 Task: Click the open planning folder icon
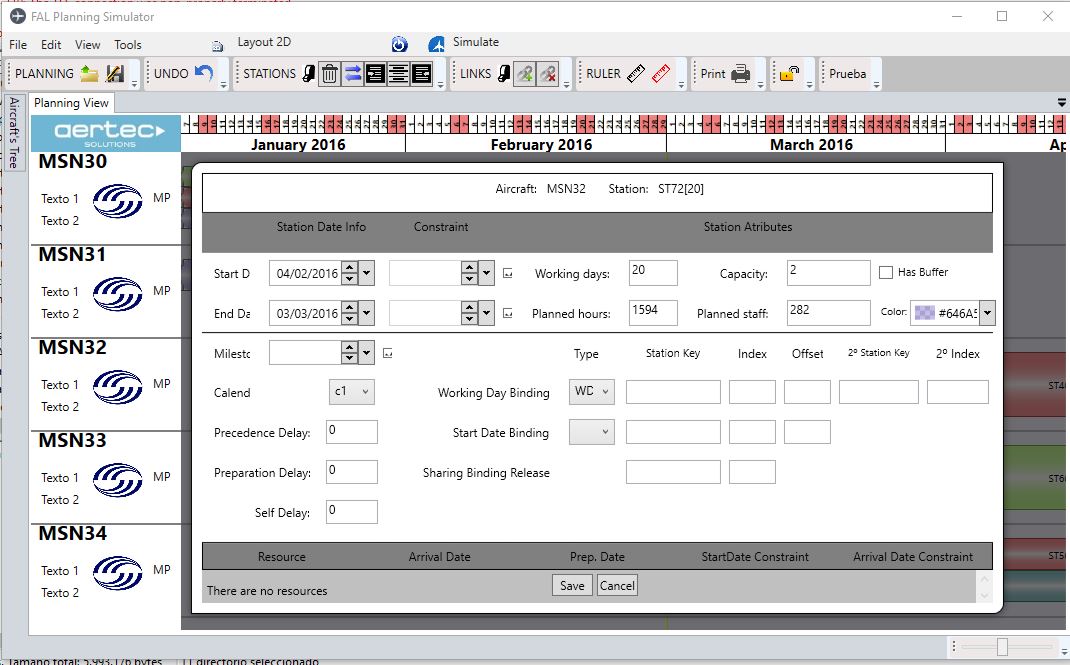point(90,73)
